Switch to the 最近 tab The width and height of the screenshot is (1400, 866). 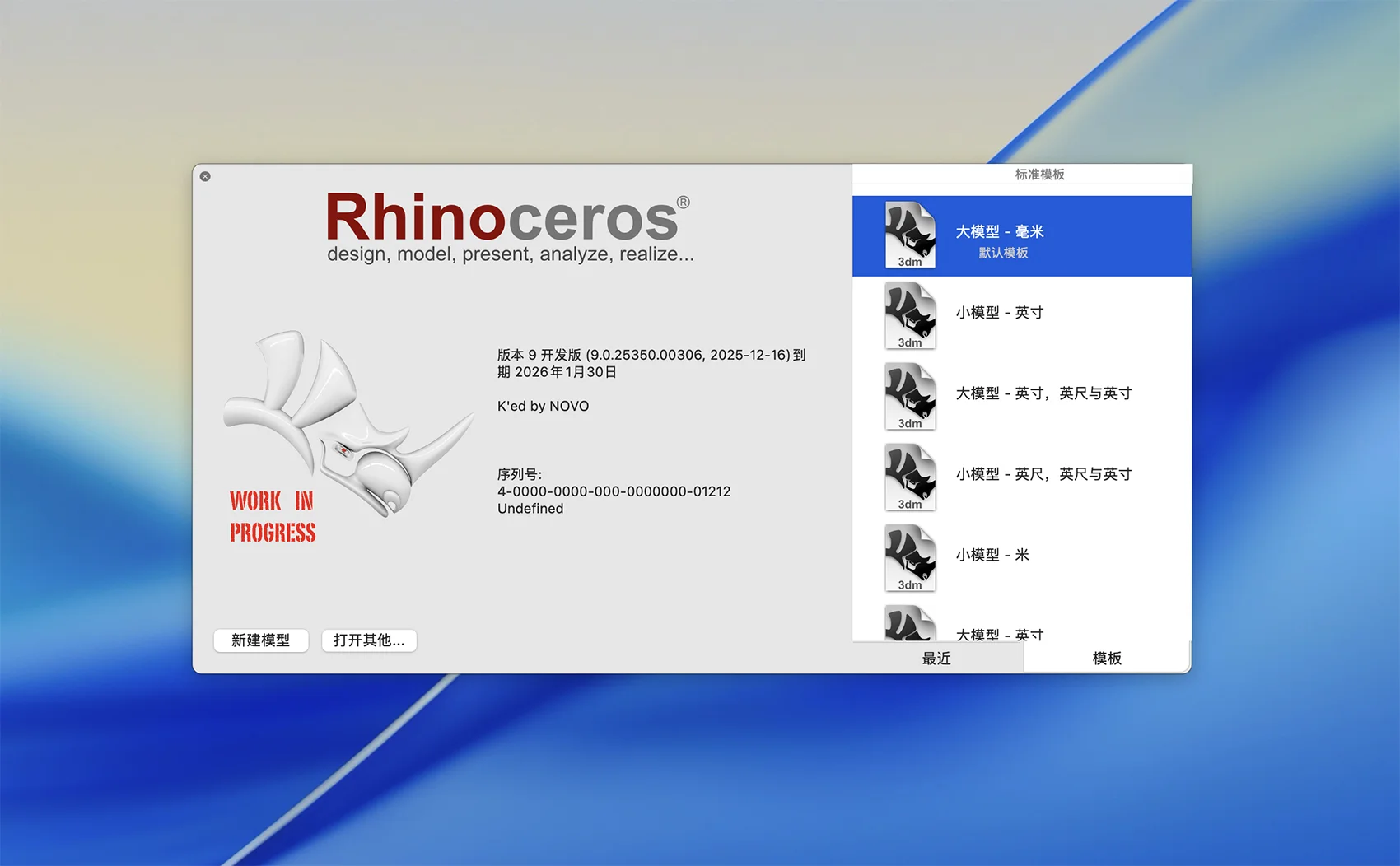point(936,658)
